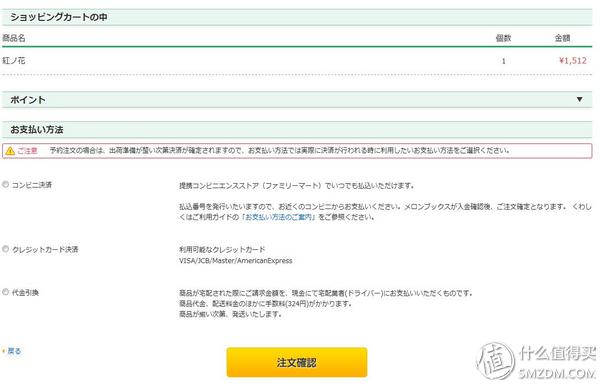The height and width of the screenshot is (385, 600).
Task: Click the quantity value 1 for 紅ノ花
Action: tap(504, 61)
